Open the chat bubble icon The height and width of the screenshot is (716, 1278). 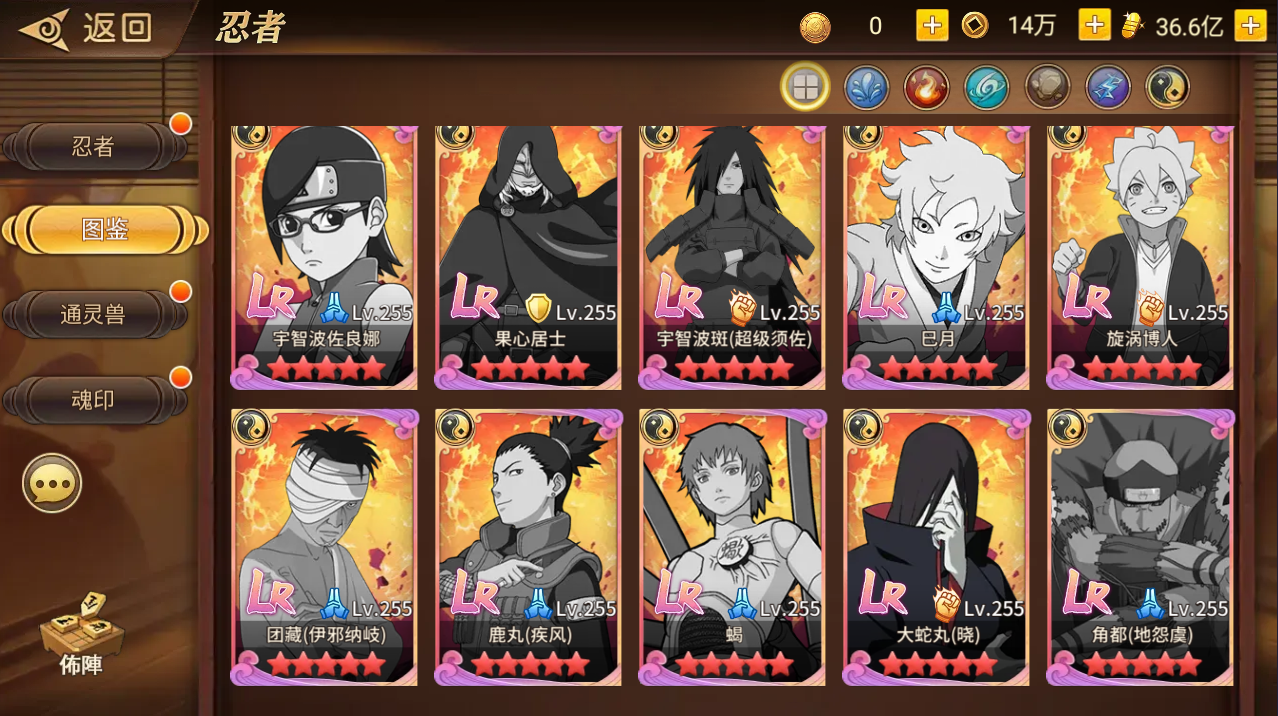click(52, 484)
